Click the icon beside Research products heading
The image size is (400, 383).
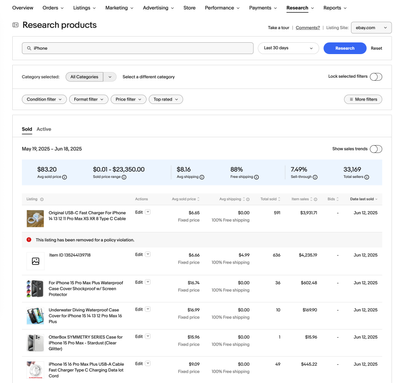pos(15,25)
